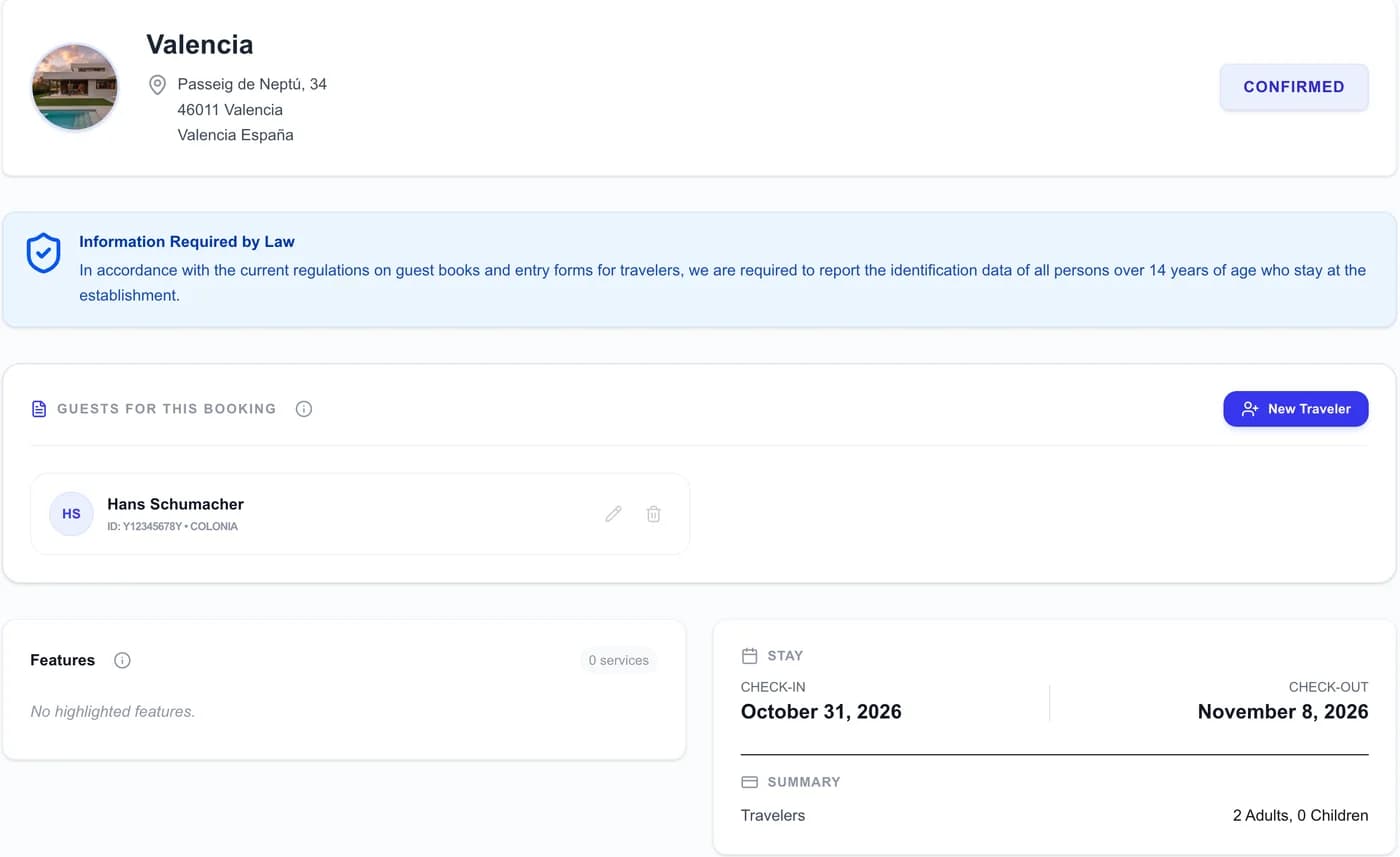Click the 2 Adults, 0 Children value
The image size is (1400, 857).
click(x=1300, y=815)
